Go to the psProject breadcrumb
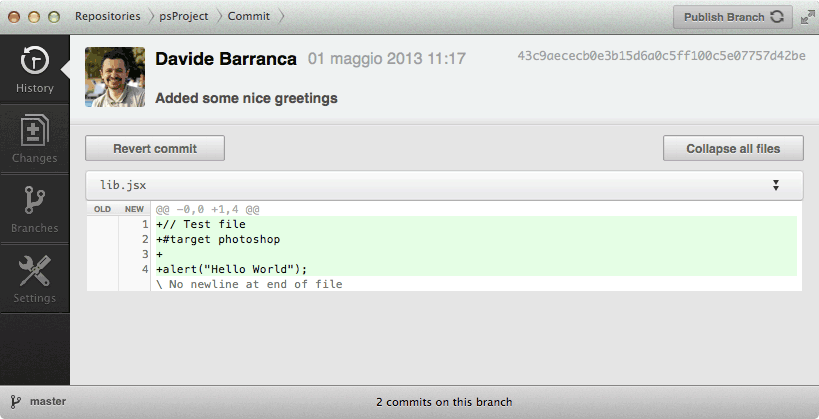The width and height of the screenshot is (819, 419). [184, 16]
